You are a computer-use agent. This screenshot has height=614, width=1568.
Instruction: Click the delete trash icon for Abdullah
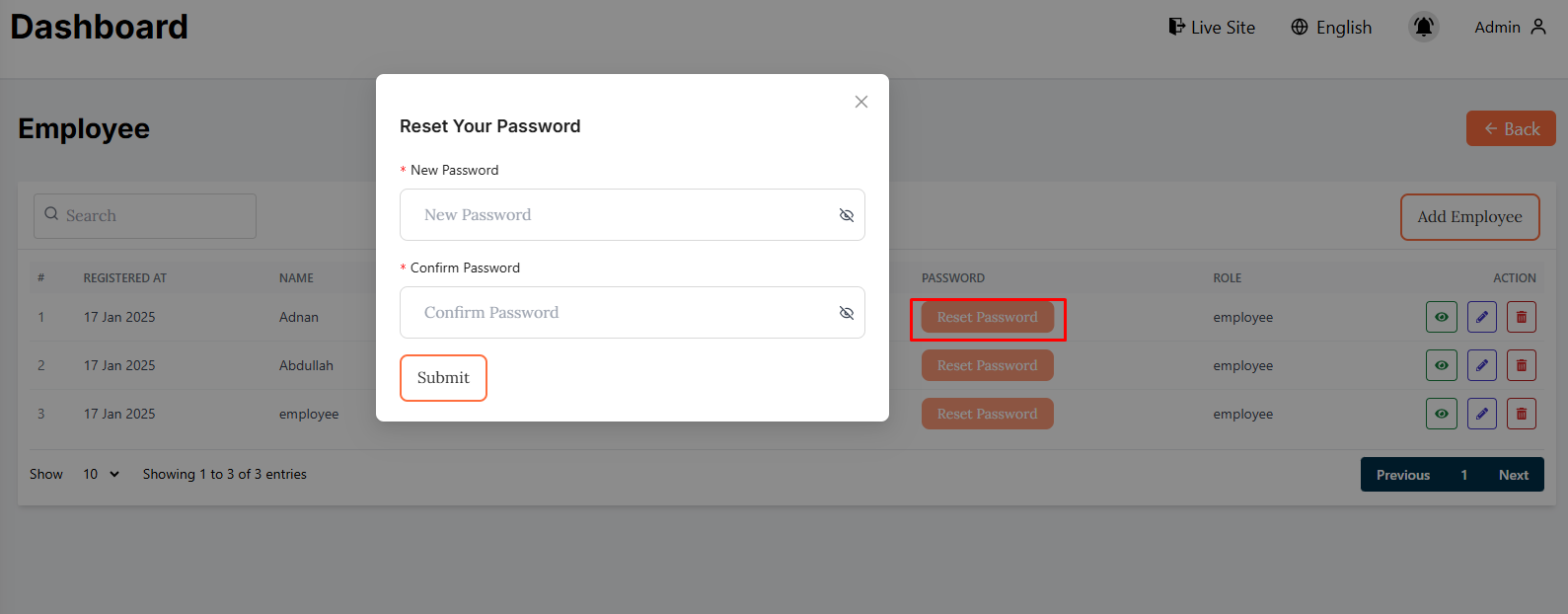pos(1521,365)
